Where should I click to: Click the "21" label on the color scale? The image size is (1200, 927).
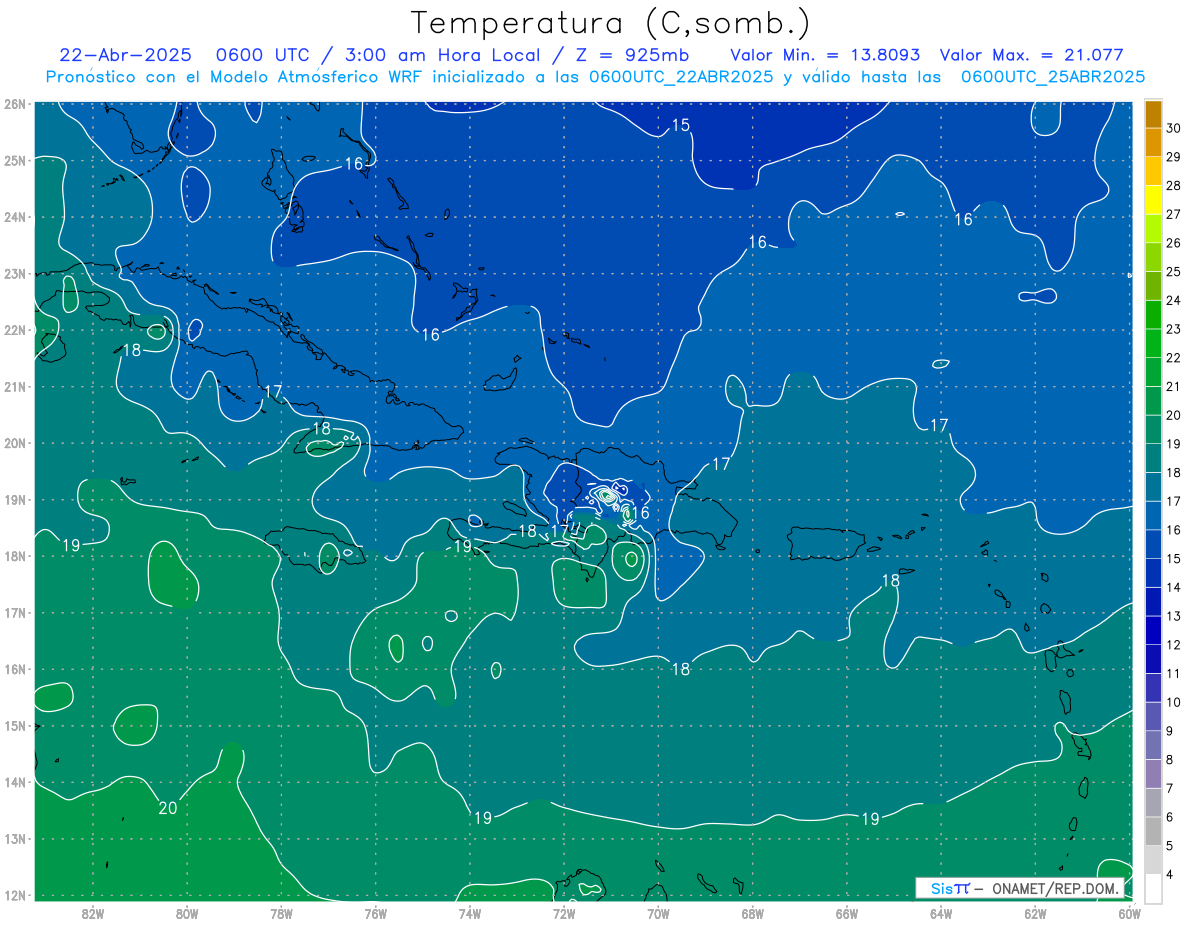1173,386
